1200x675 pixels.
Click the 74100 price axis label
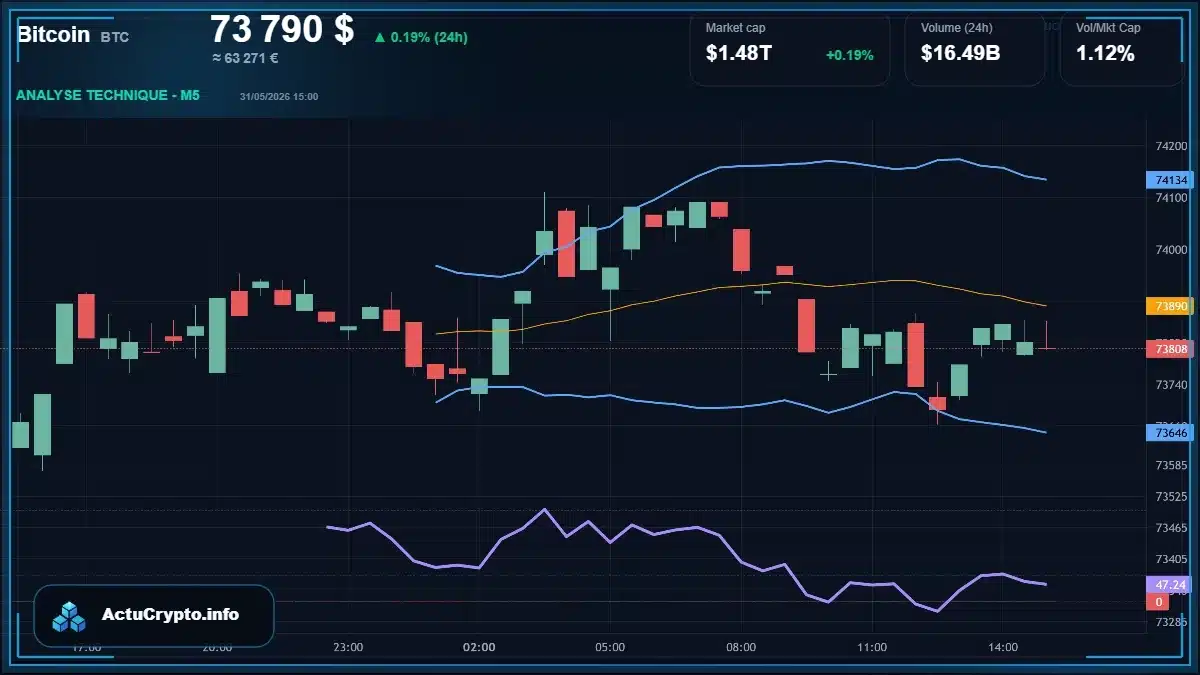[1171, 198]
